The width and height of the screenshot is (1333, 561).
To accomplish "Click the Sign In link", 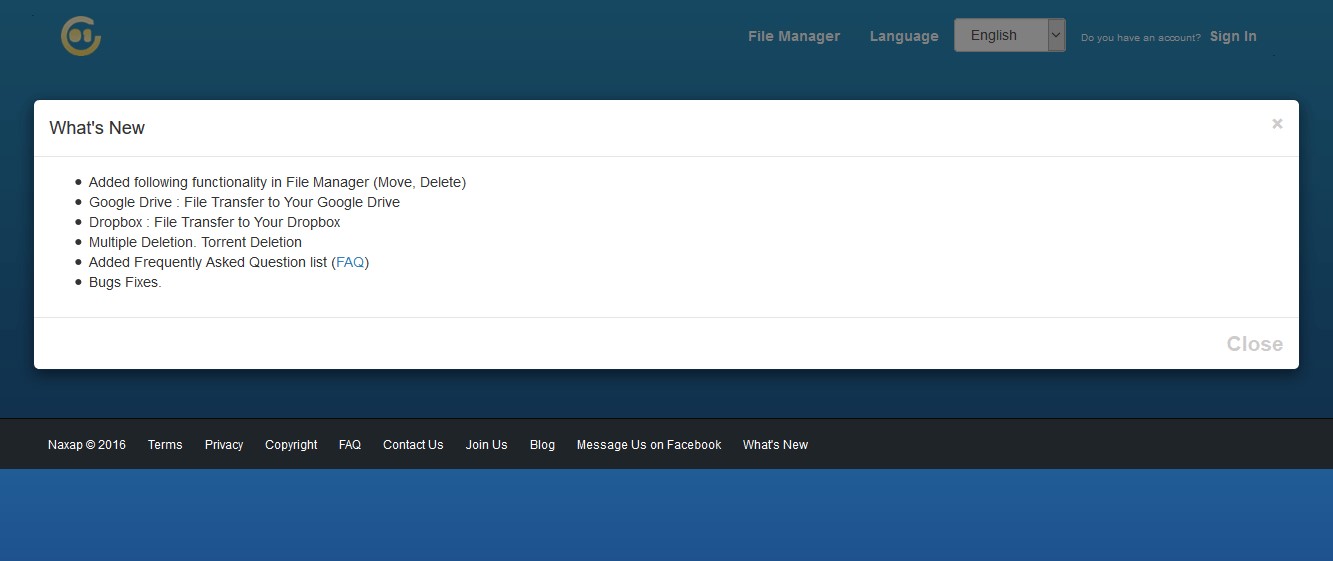I will tap(1232, 36).
